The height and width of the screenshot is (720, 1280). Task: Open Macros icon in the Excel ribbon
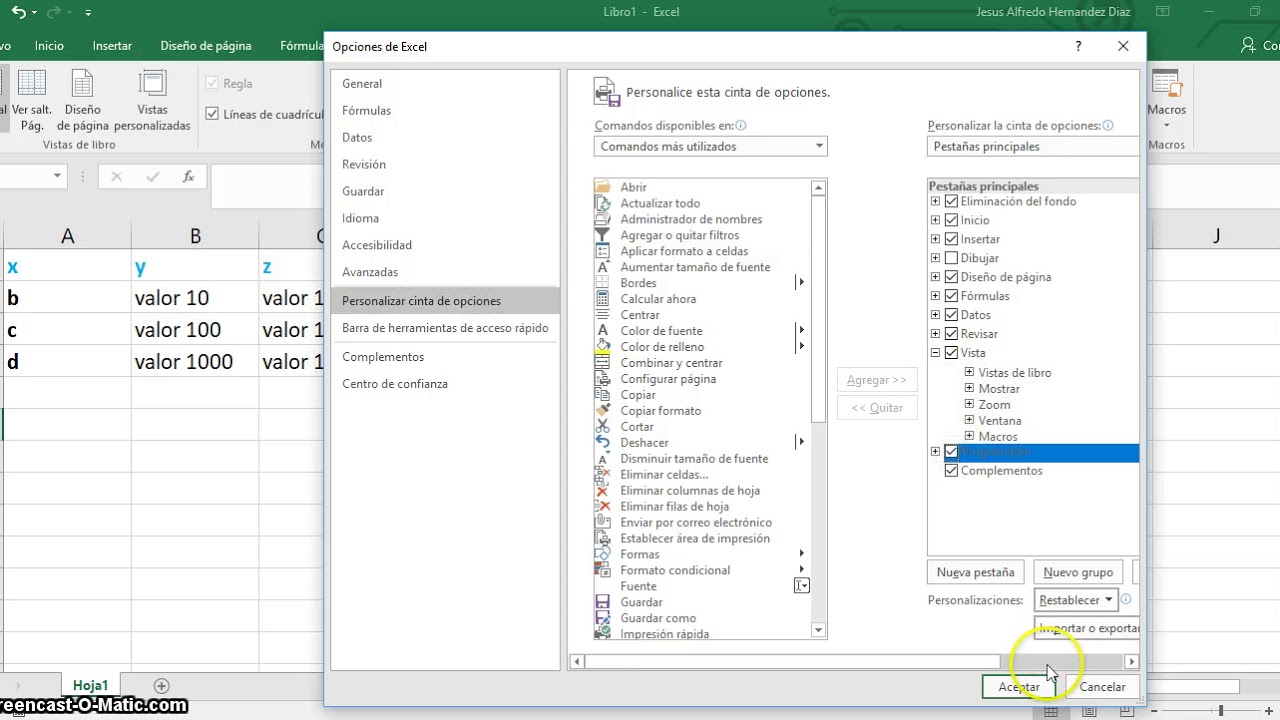click(x=1166, y=84)
